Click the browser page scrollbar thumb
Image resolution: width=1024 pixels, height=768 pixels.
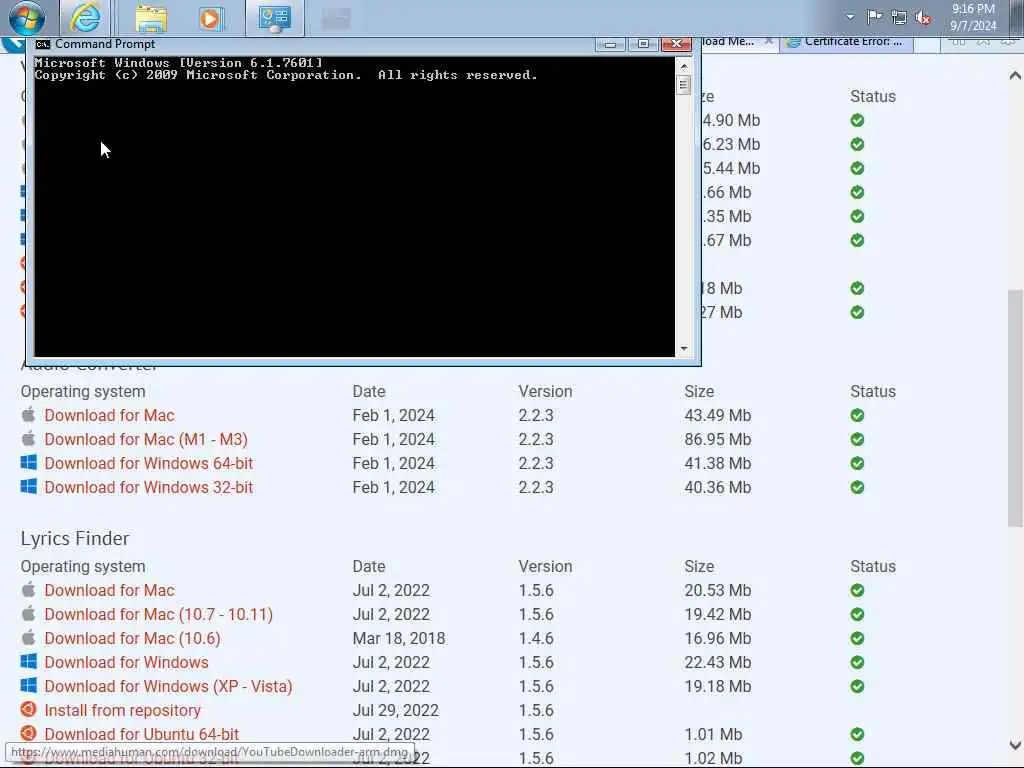click(1015, 408)
